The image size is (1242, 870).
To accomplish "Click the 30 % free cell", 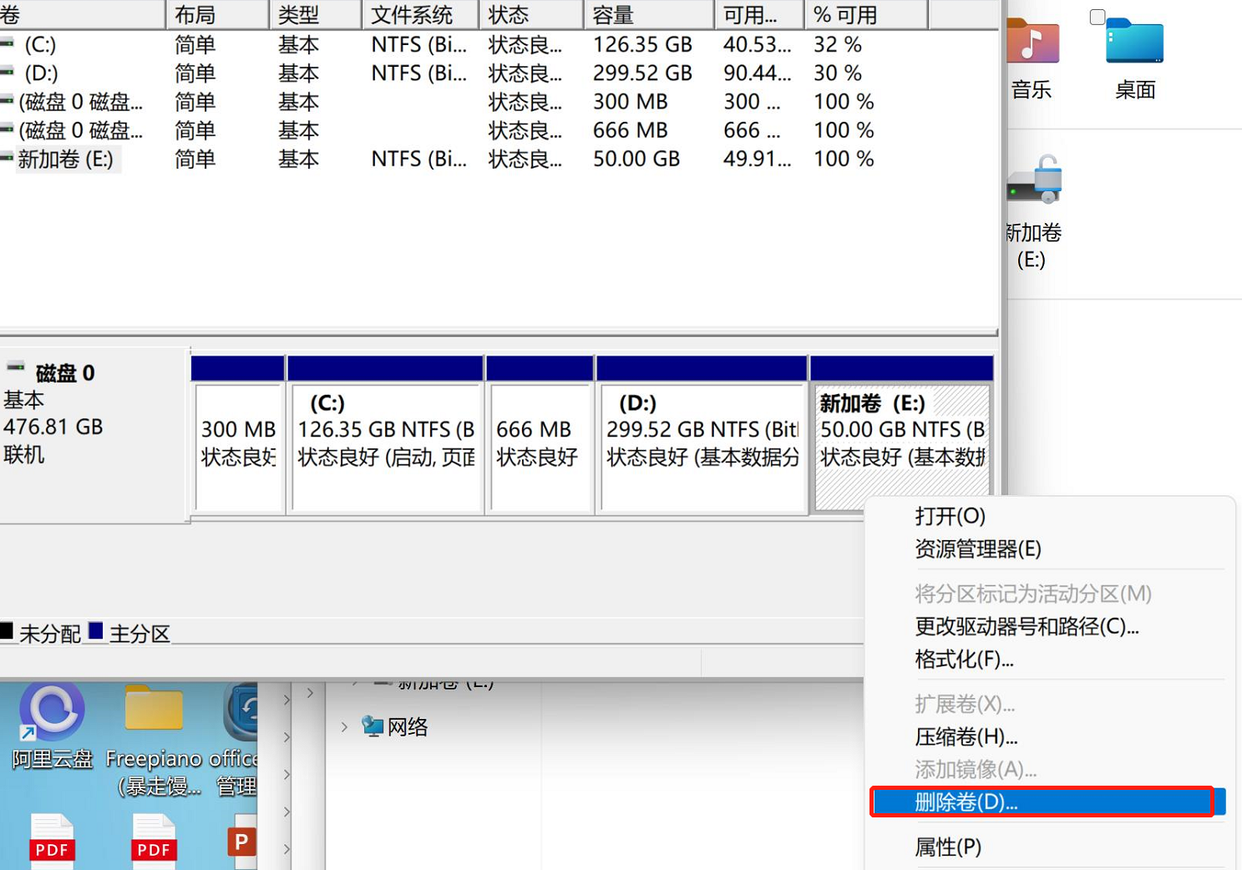I will coord(838,73).
